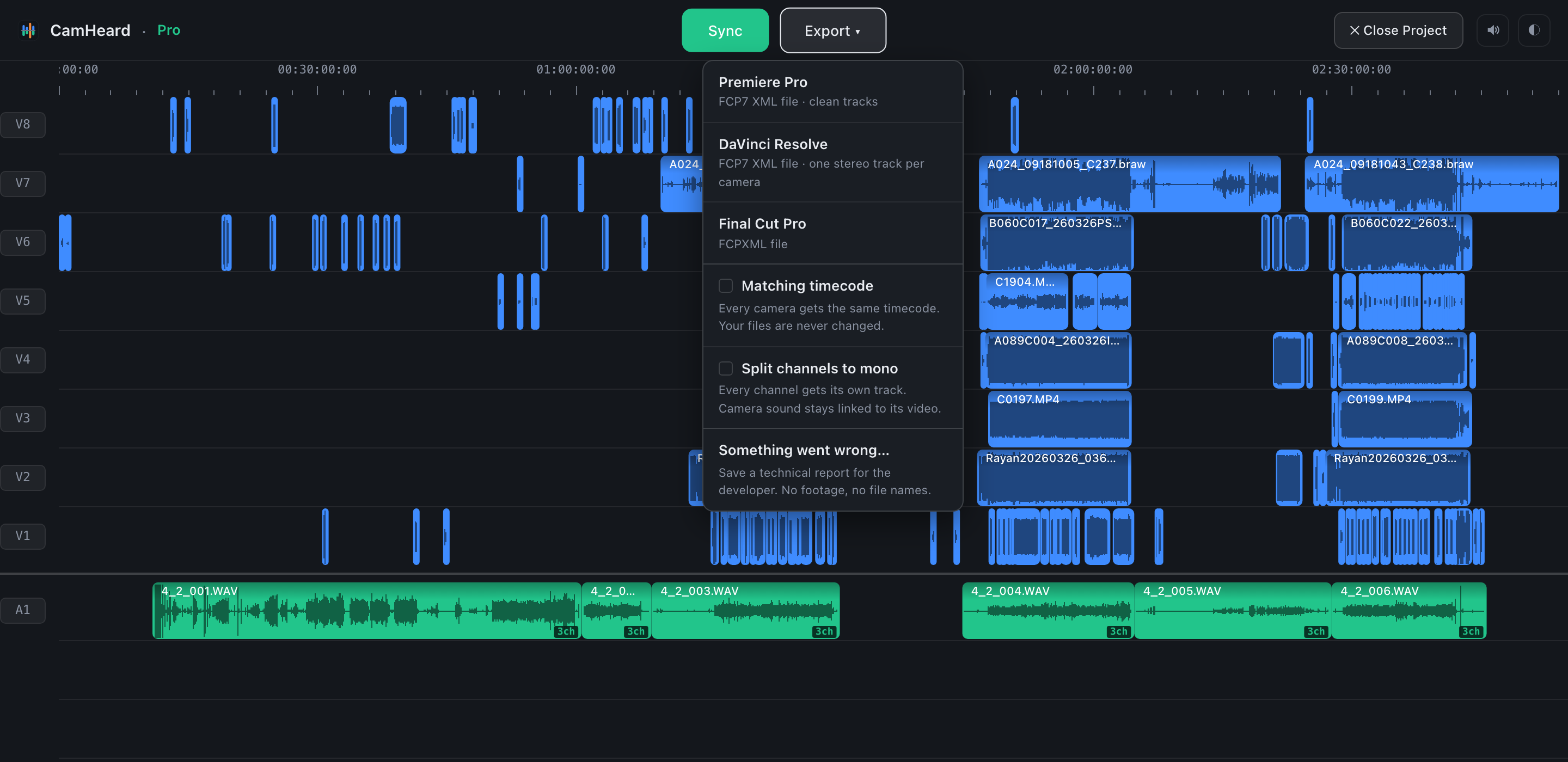Select clip A024_09181005_C237.braw
Screen dimensions: 1568x762
coord(1130,184)
